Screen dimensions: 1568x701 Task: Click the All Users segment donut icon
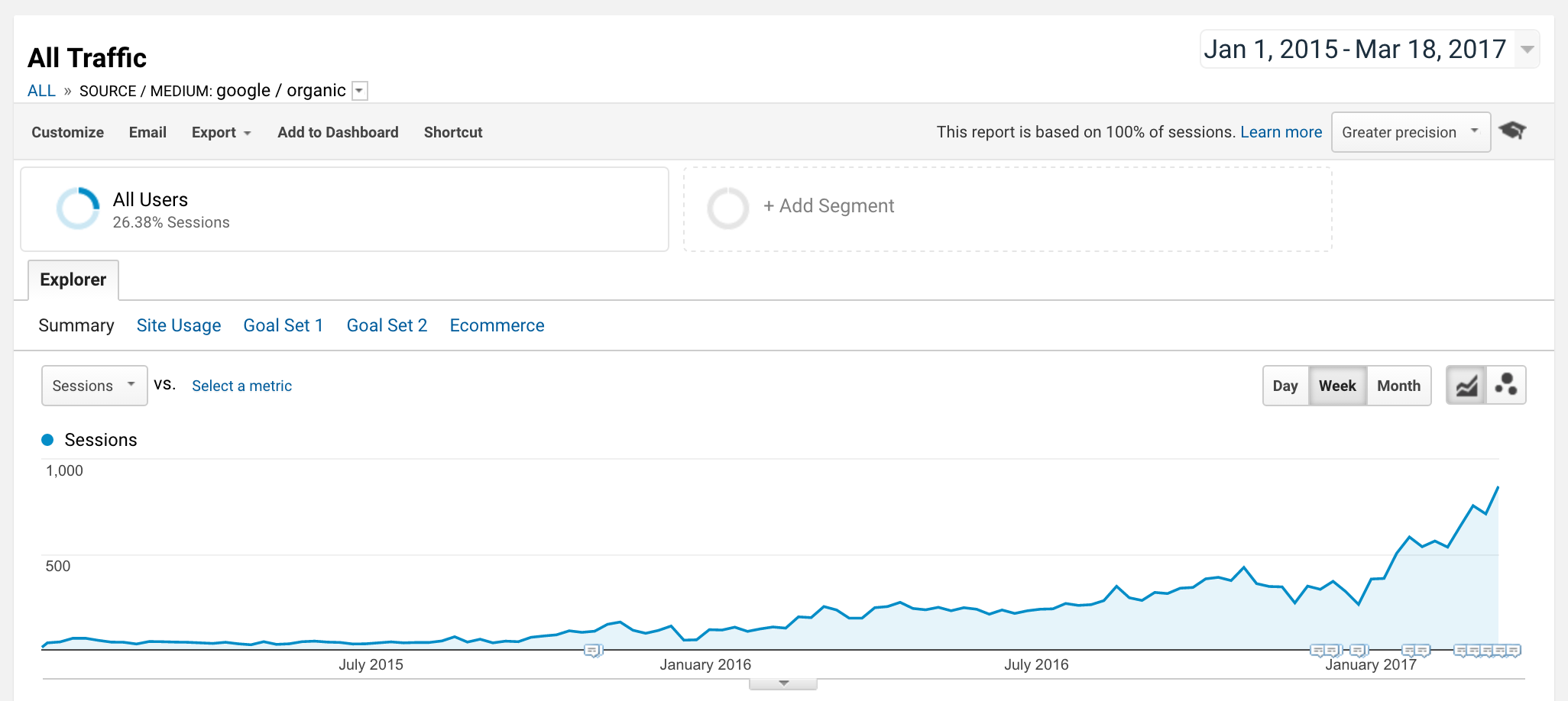pos(78,208)
